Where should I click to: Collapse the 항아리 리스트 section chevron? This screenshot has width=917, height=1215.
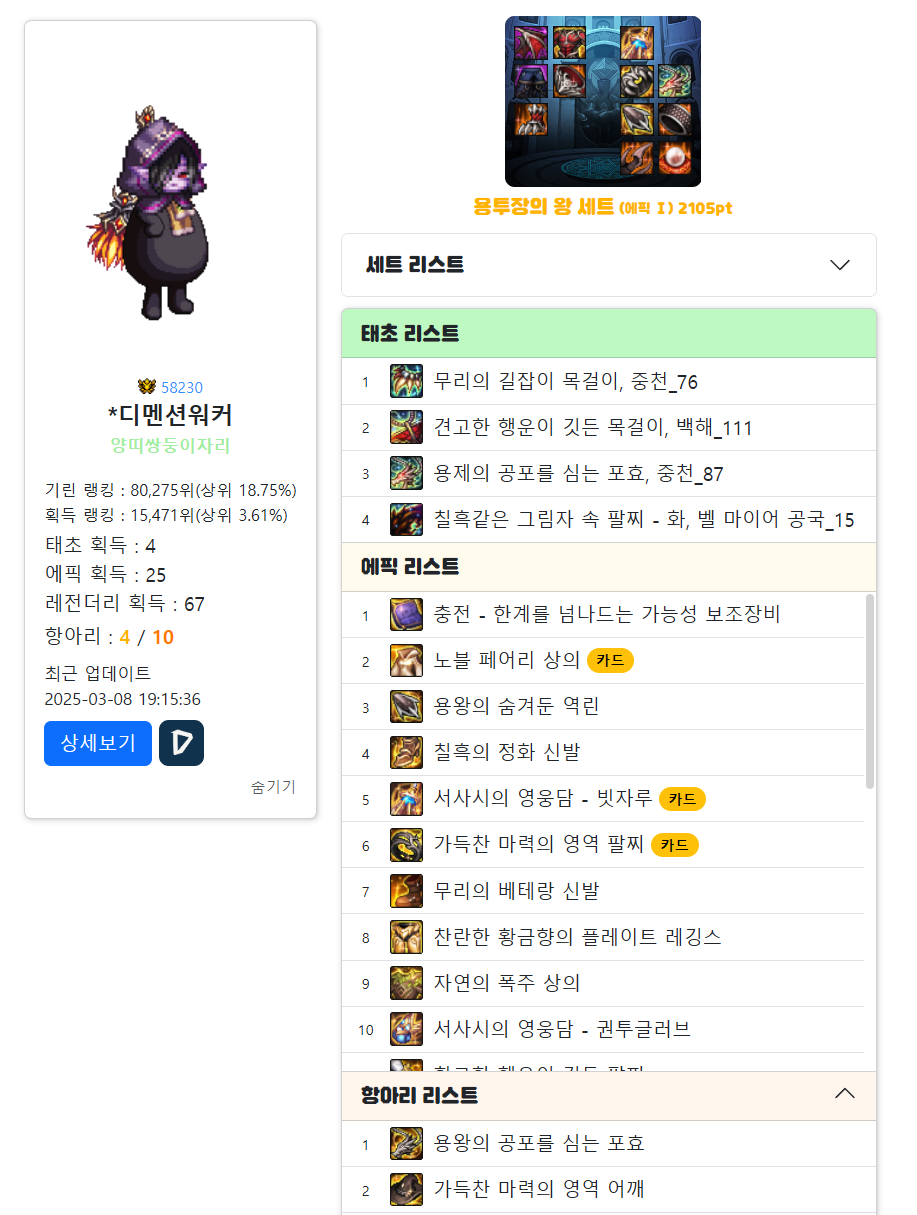[845, 1094]
